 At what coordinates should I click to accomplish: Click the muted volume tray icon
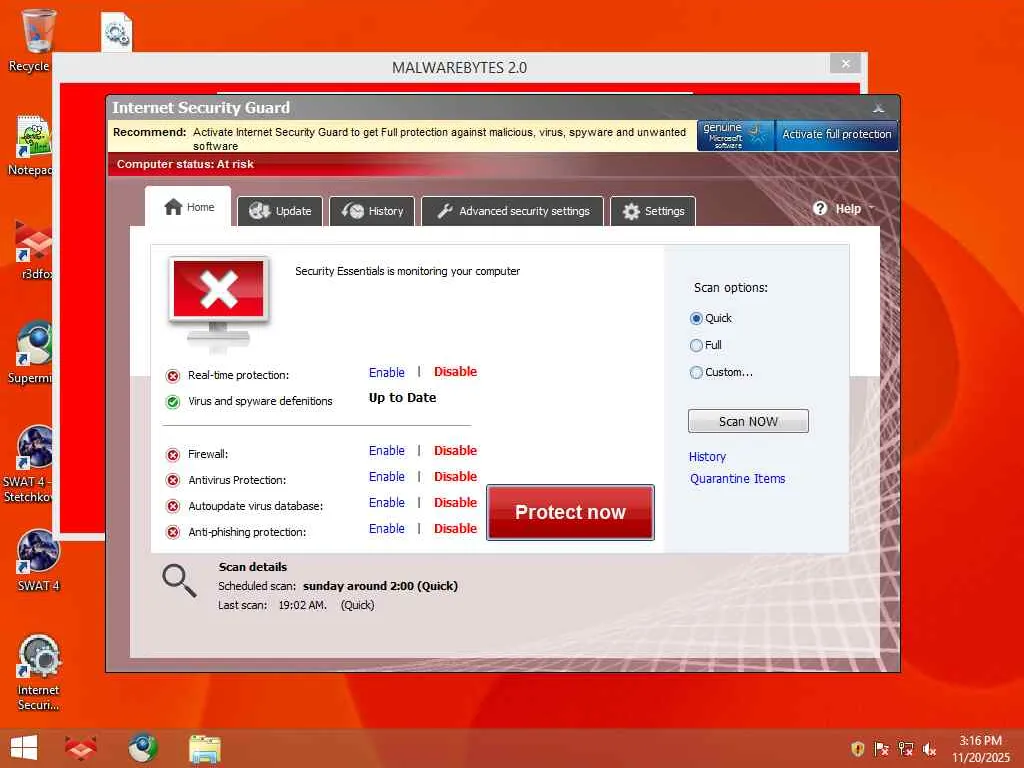click(x=929, y=749)
